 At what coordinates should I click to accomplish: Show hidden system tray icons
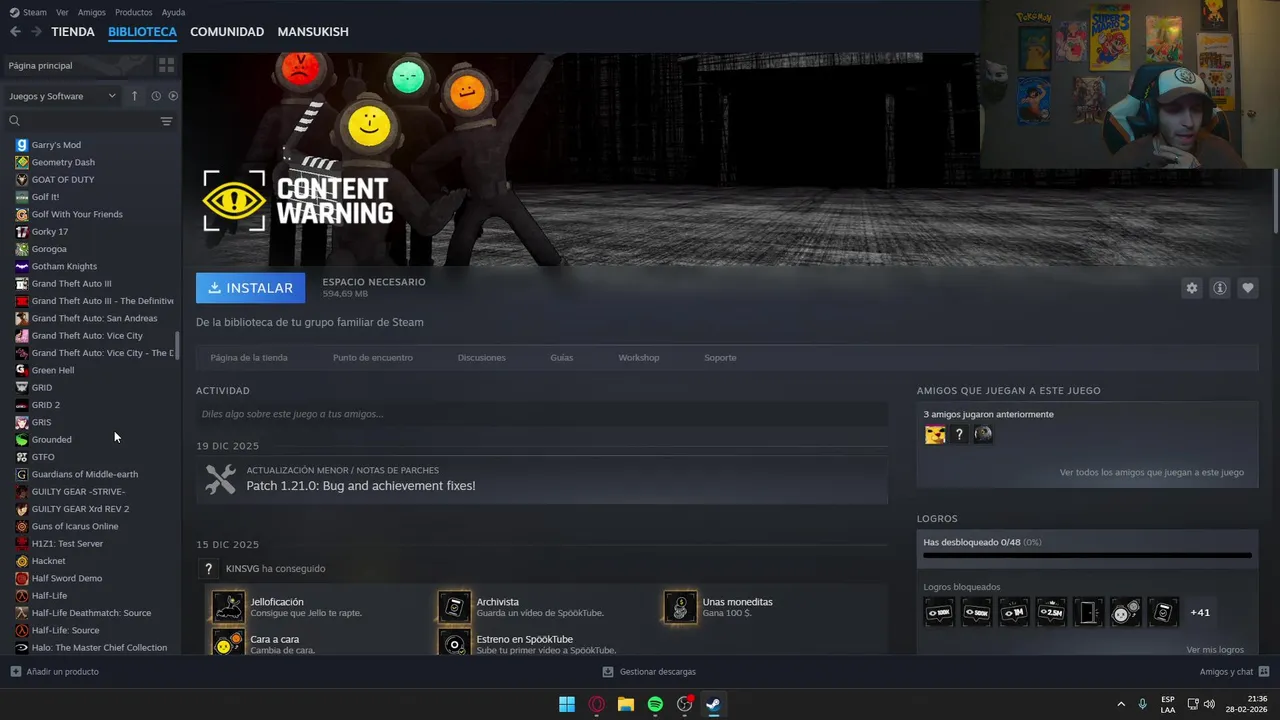[x=1120, y=704]
